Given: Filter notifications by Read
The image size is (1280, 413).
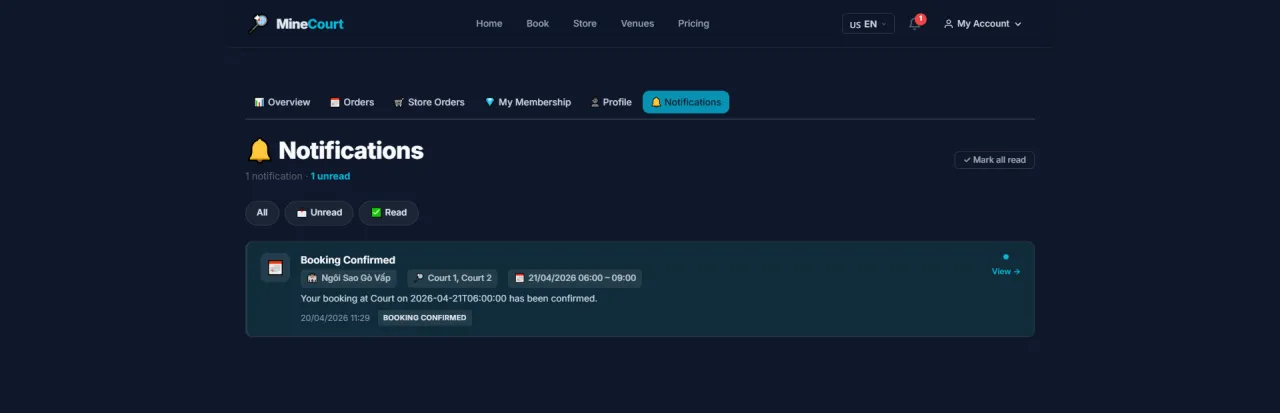Looking at the screenshot, I should coord(388,213).
